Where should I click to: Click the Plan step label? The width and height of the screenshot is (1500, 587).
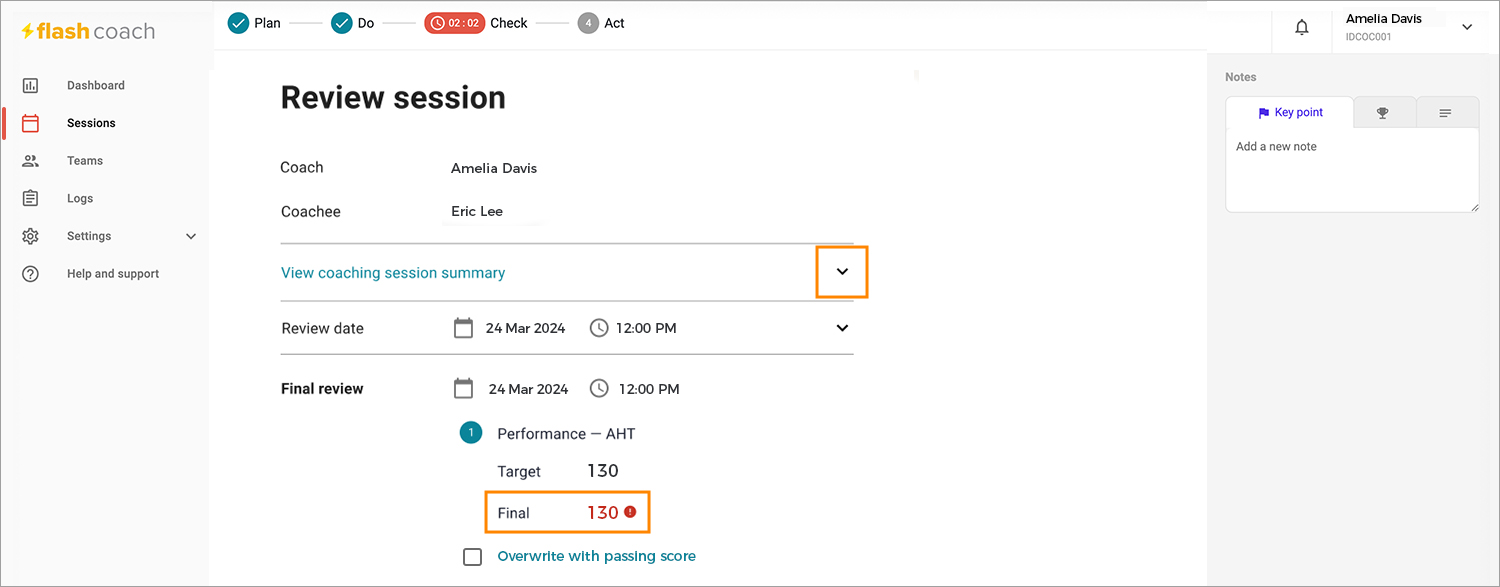click(267, 23)
